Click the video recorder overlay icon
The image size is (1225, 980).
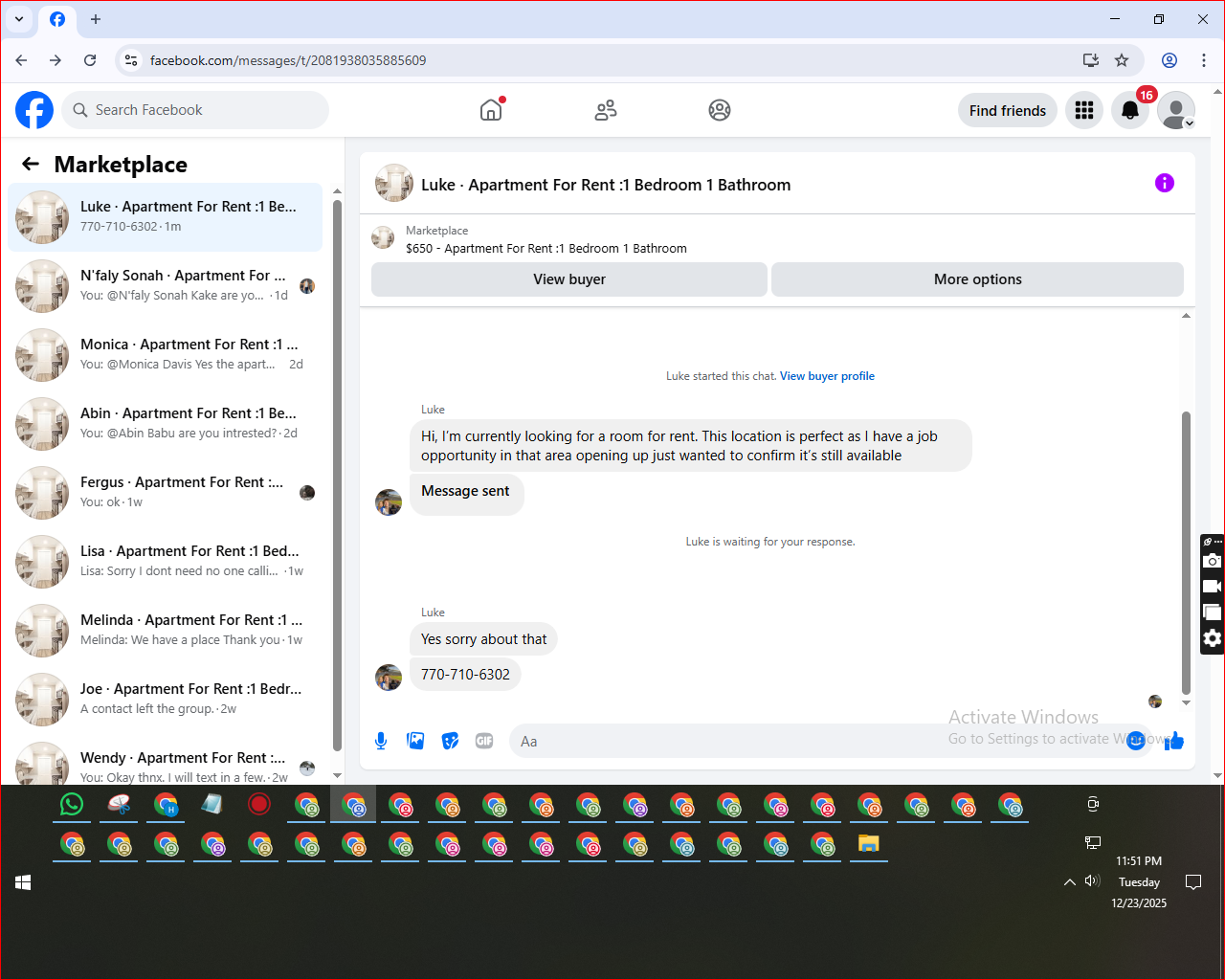tap(1213, 587)
